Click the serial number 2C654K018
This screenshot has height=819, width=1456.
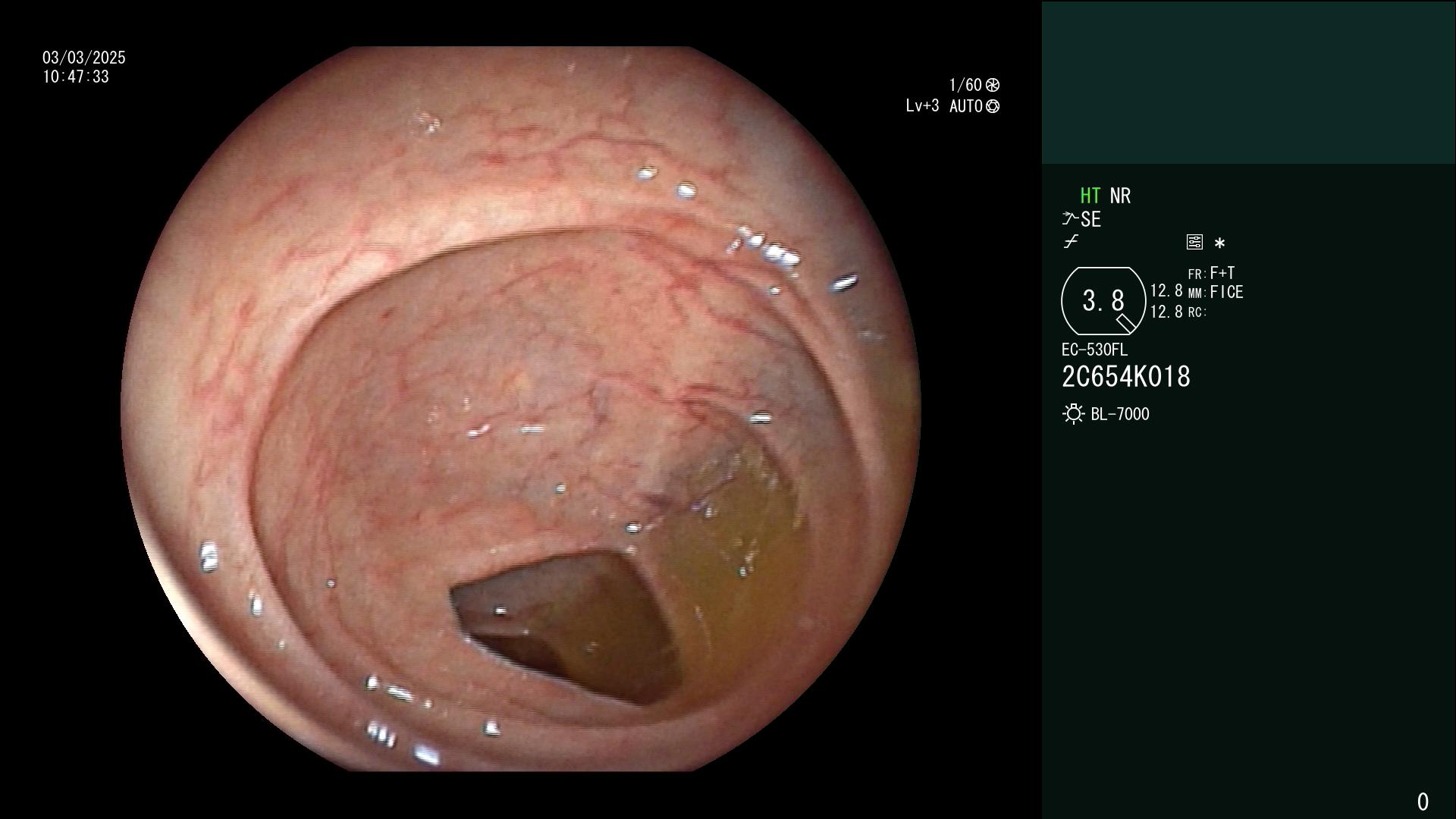1126,377
